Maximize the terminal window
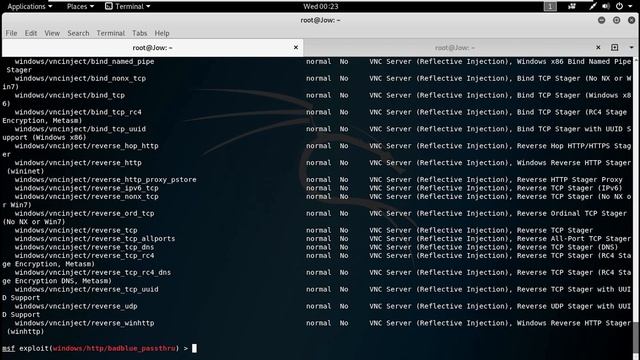The height and width of the screenshot is (360, 640). click(616, 20)
